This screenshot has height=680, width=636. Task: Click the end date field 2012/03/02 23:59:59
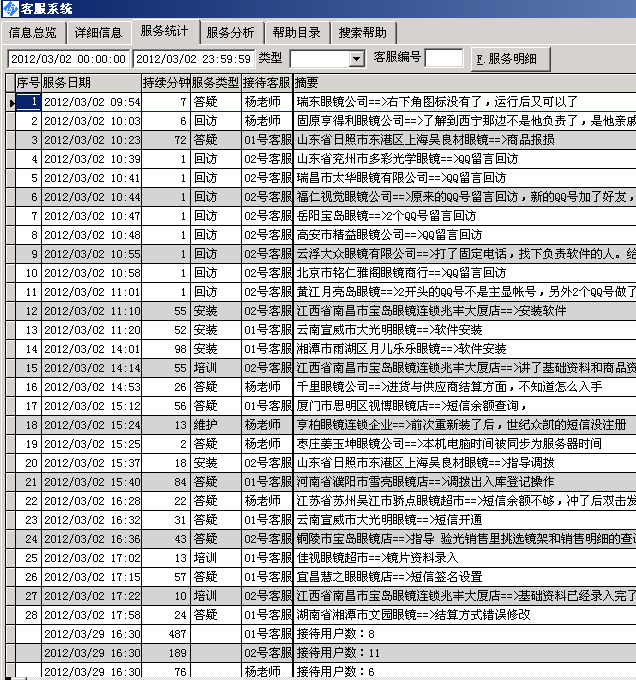tap(193, 59)
